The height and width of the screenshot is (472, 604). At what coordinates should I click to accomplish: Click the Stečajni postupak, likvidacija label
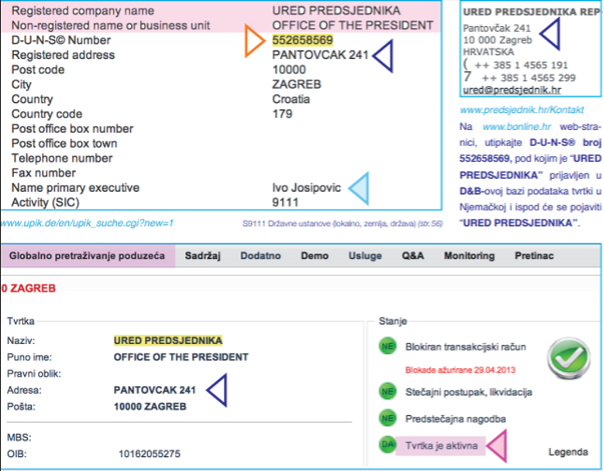469,392
